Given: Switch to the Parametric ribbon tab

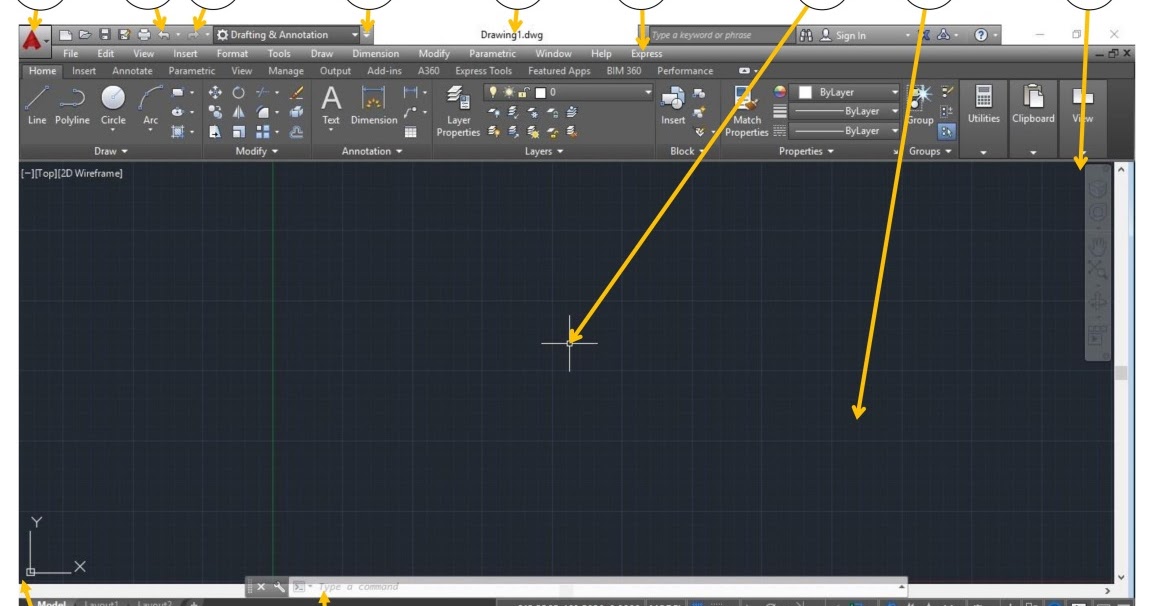Looking at the screenshot, I should pos(192,71).
